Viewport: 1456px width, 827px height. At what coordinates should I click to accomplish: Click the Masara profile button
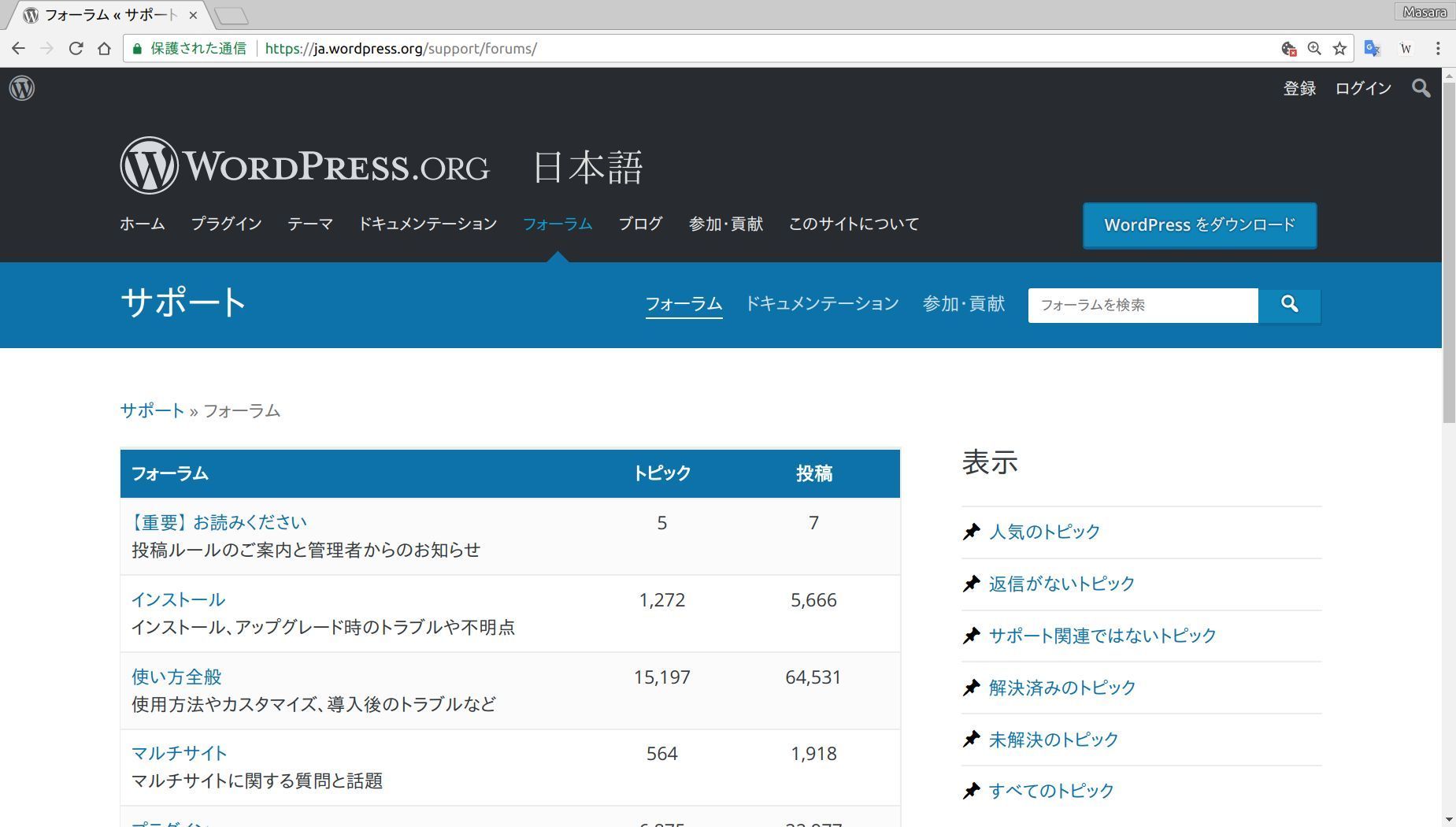click(1424, 12)
